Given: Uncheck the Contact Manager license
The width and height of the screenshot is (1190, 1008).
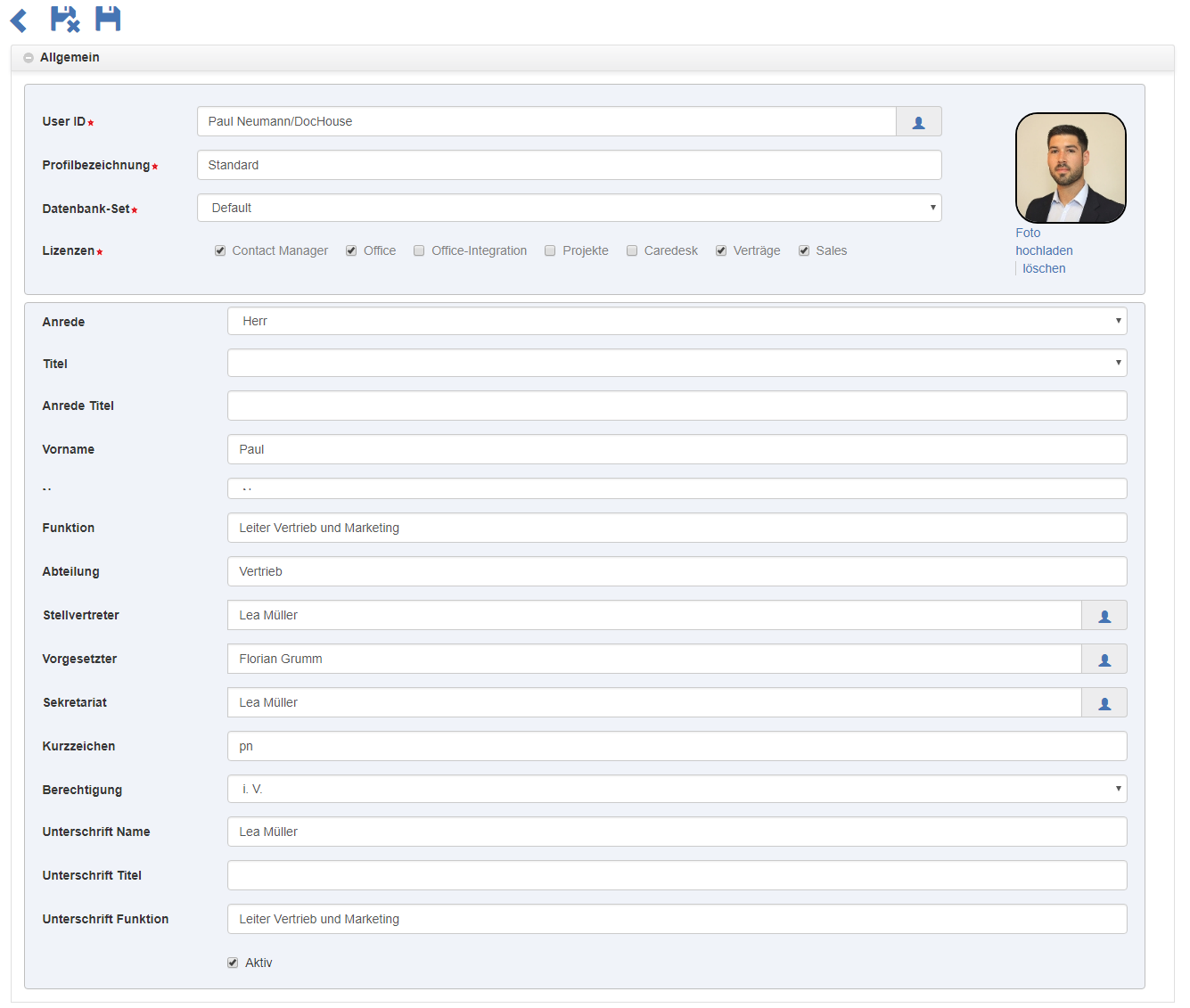Looking at the screenshot, I should (220, 251).
